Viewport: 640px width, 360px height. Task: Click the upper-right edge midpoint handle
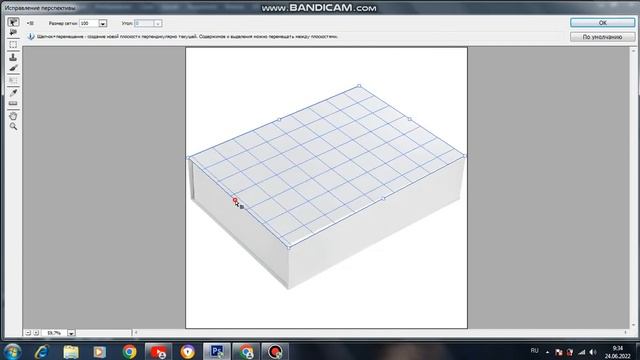[410, 119]
